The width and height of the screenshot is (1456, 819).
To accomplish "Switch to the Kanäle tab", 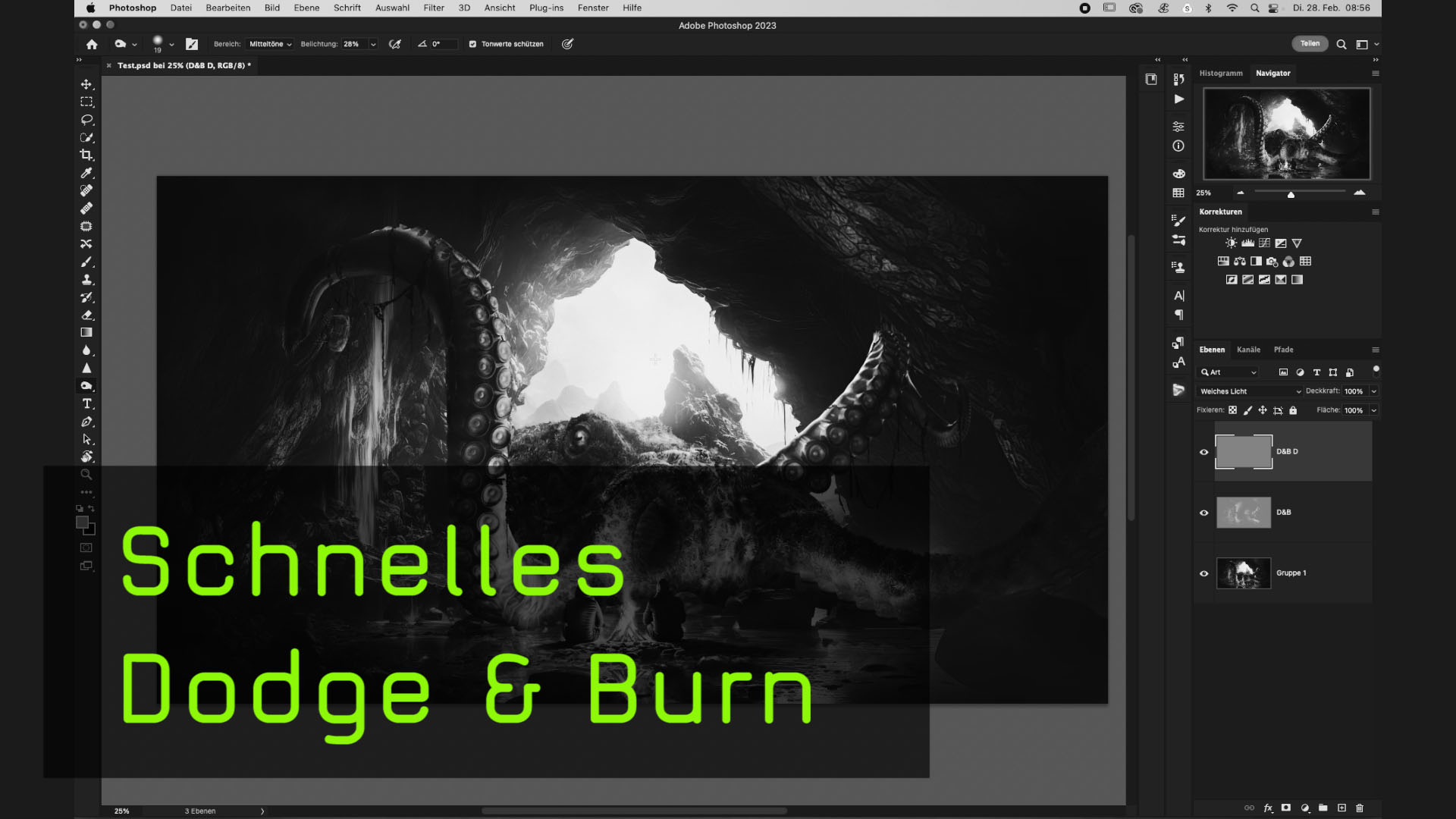I will (1249, 350).
